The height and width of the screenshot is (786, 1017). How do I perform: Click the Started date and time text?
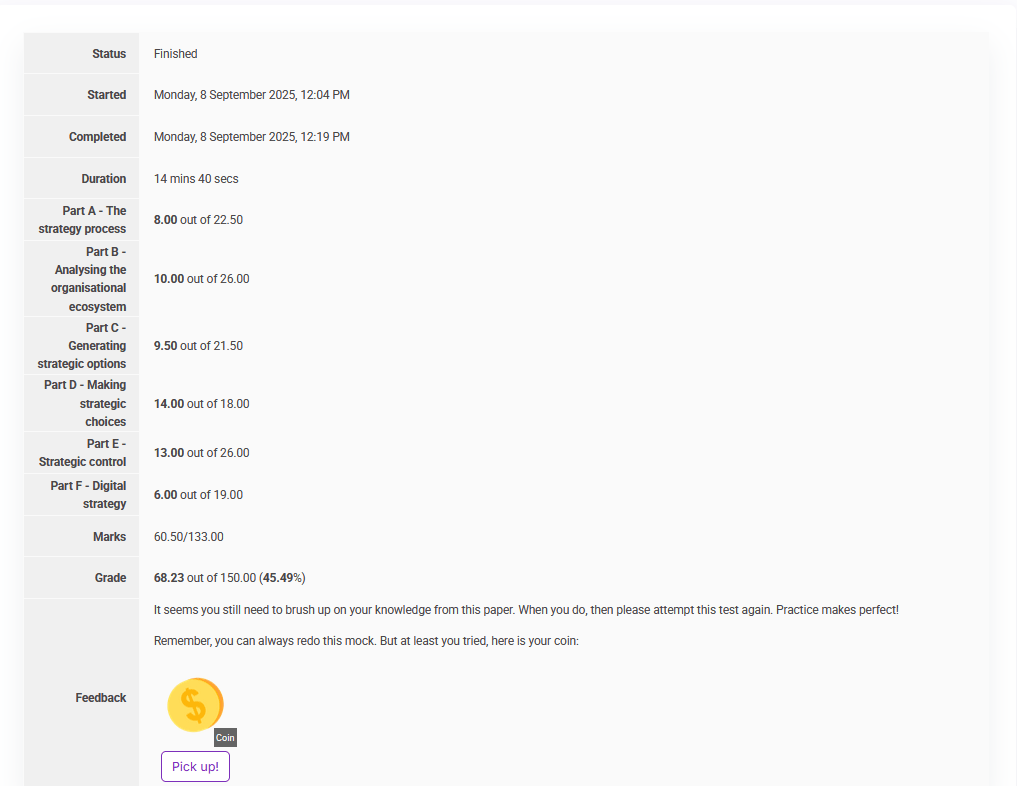251,95
